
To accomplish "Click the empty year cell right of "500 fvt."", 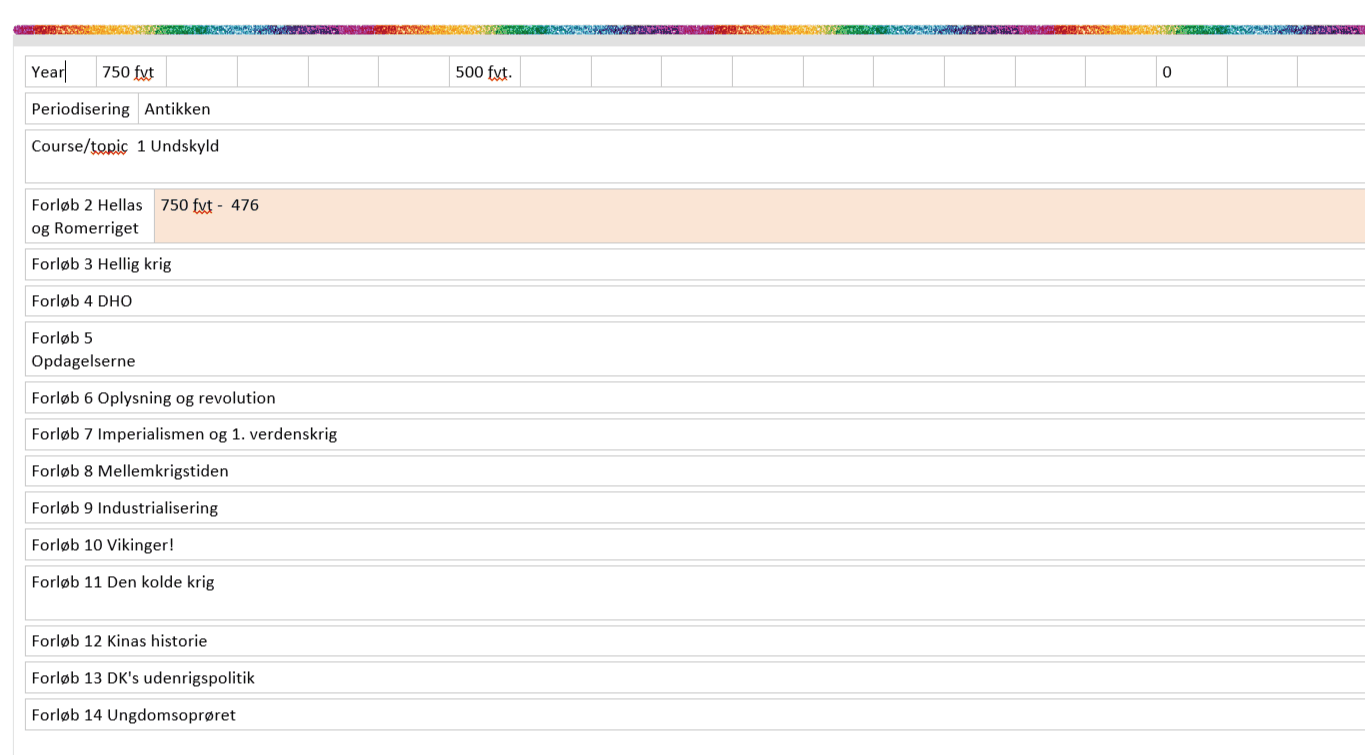I will (556, 72).
